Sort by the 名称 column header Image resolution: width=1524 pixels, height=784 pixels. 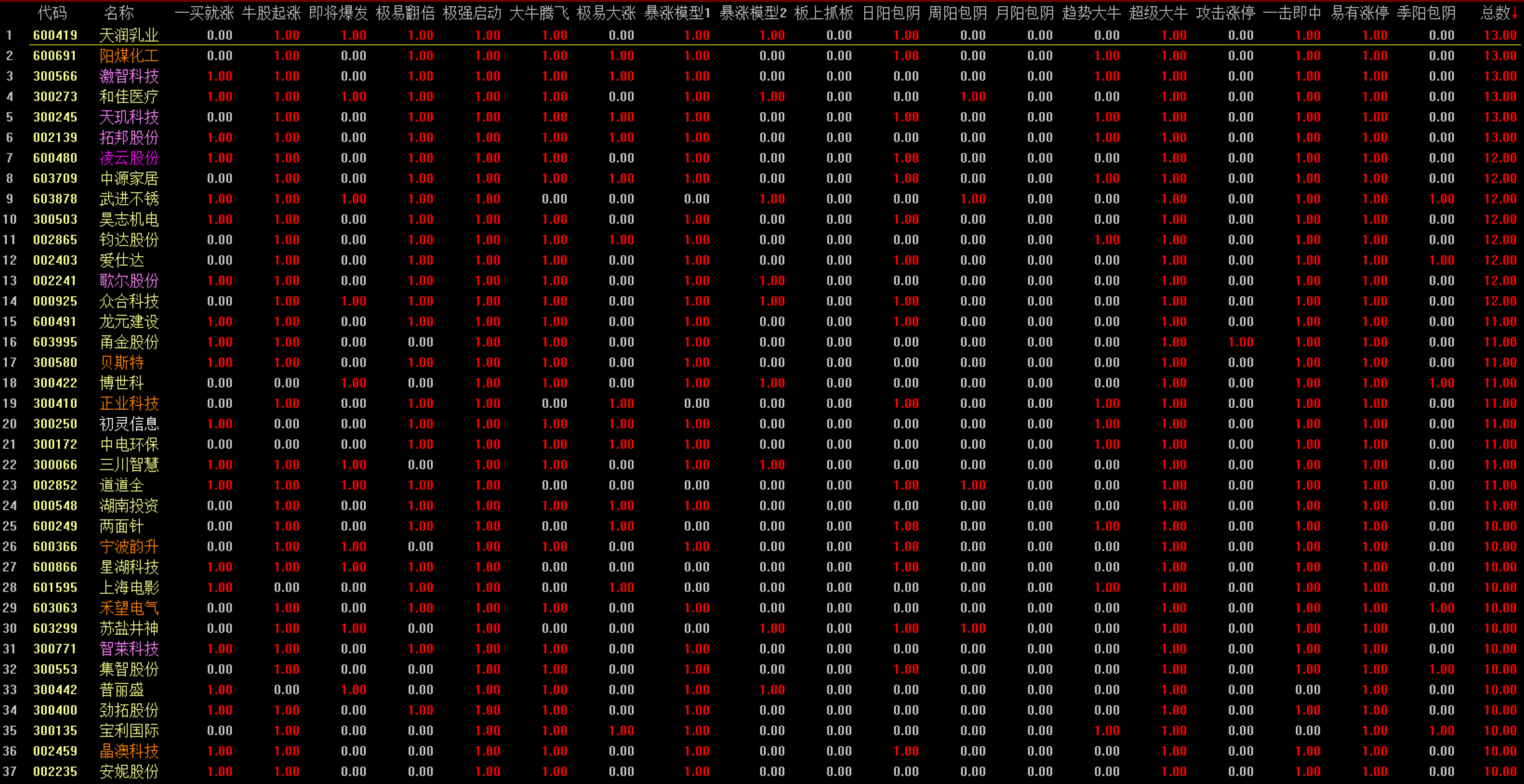click(119, 13)
